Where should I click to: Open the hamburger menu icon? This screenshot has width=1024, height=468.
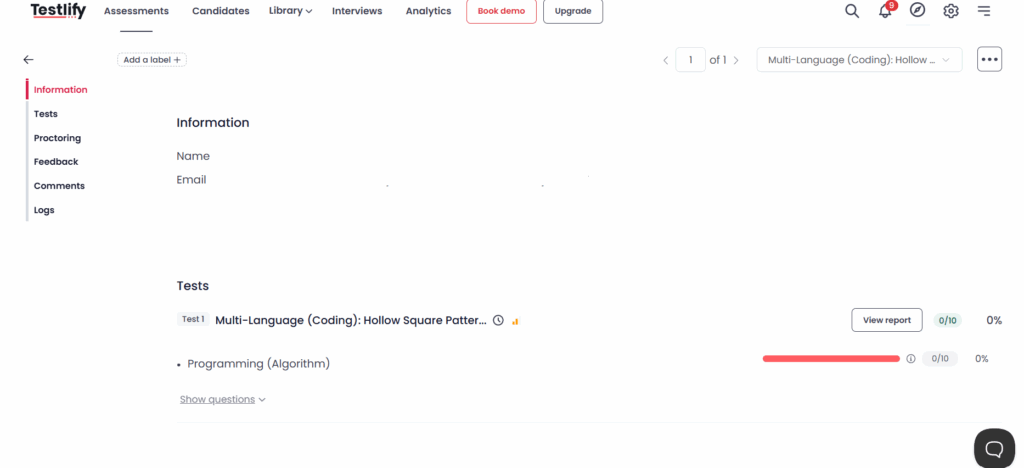[984, 11]
